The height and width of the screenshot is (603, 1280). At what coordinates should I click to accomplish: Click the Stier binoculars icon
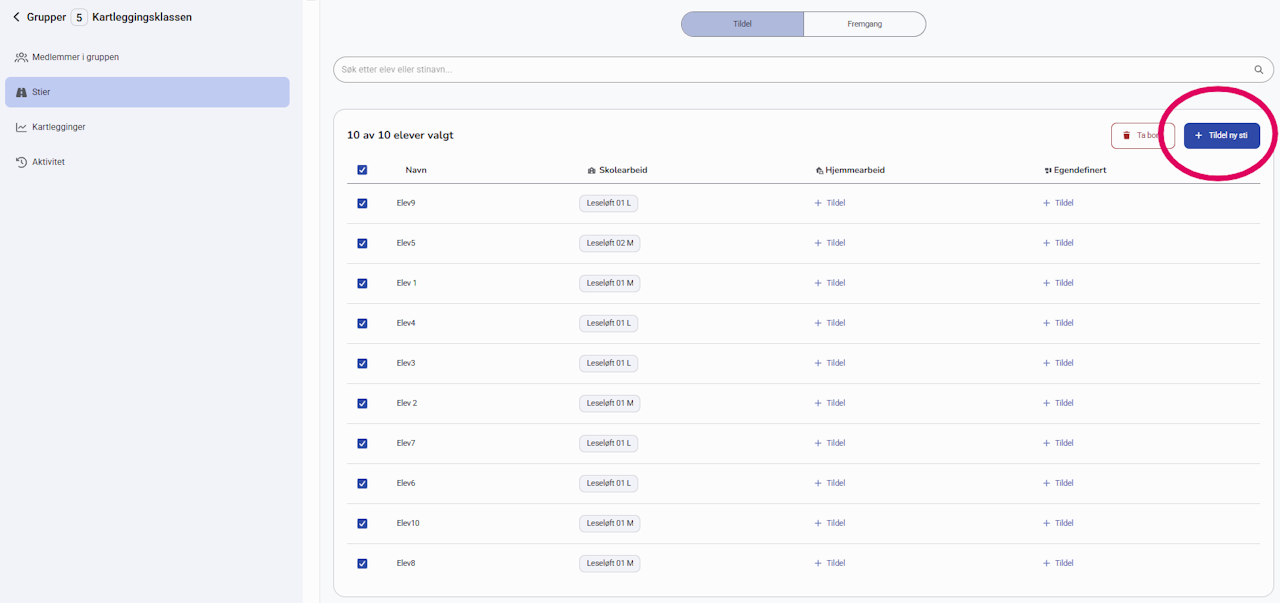pyautogui.click(x=21, y=92)
